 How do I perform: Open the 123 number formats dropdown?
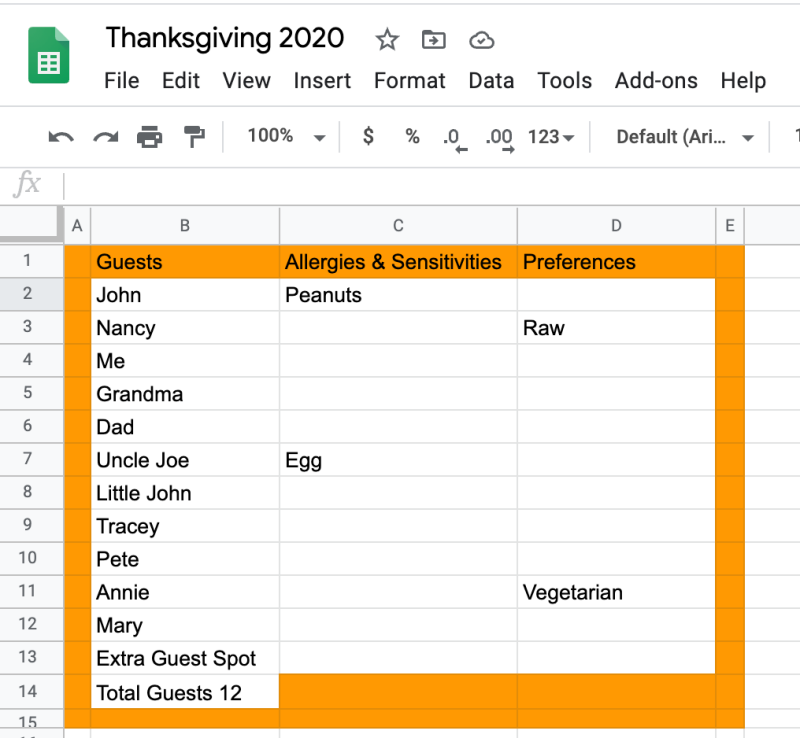[551, 137]
